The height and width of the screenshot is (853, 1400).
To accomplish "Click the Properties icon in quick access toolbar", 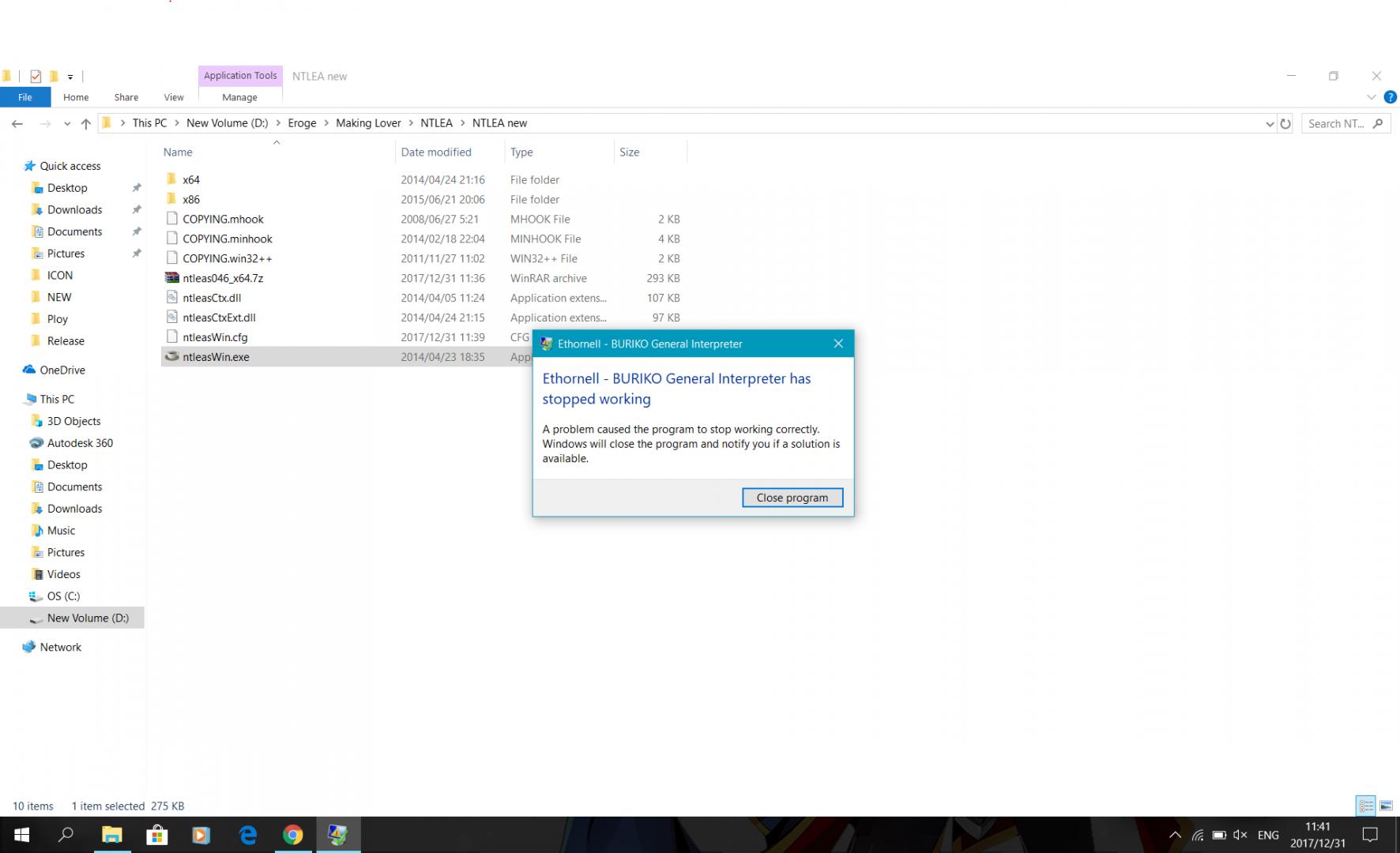I will tap(36, 76).
